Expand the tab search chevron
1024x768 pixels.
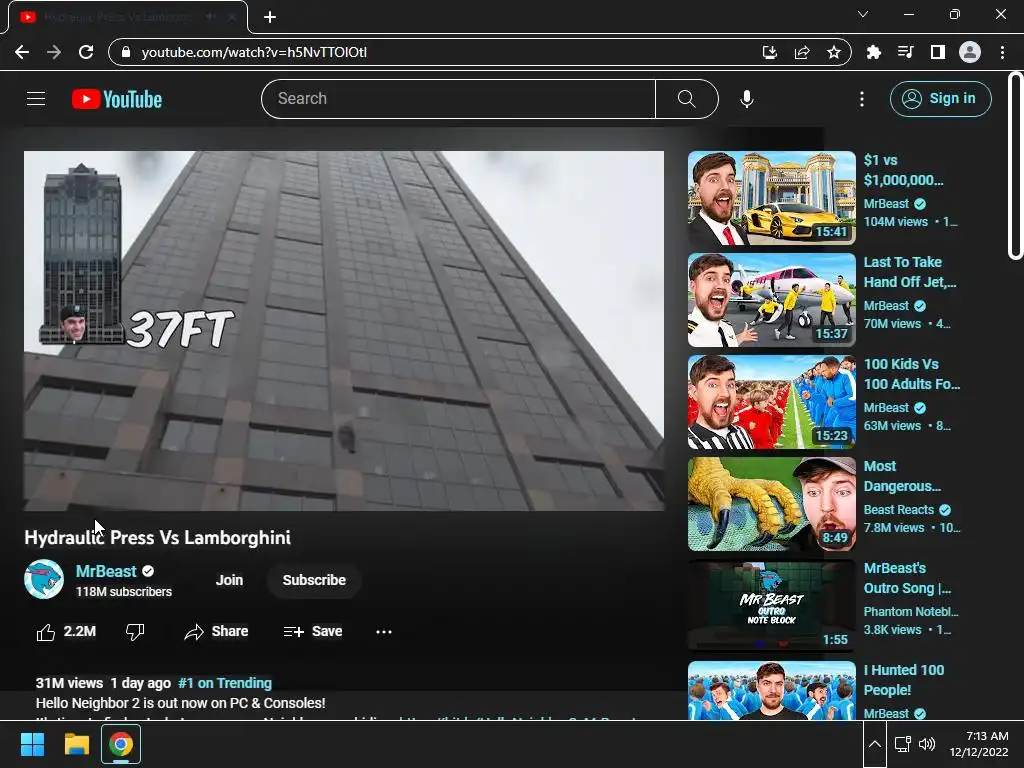click(x=863, y=14)
